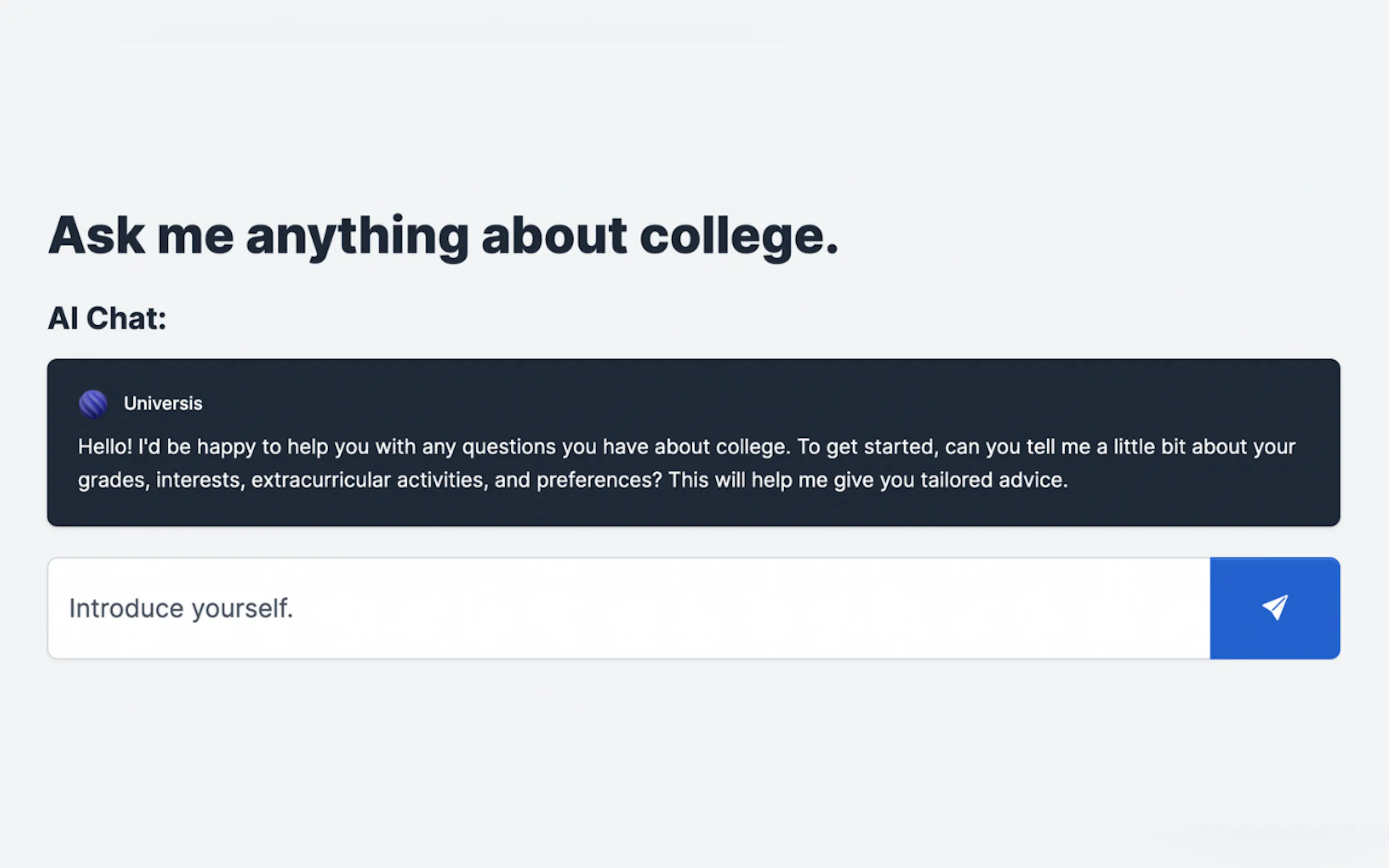Click the word "grades" in the reply
This screenshot has width=1389, height=868.
[x=113, y=480]
